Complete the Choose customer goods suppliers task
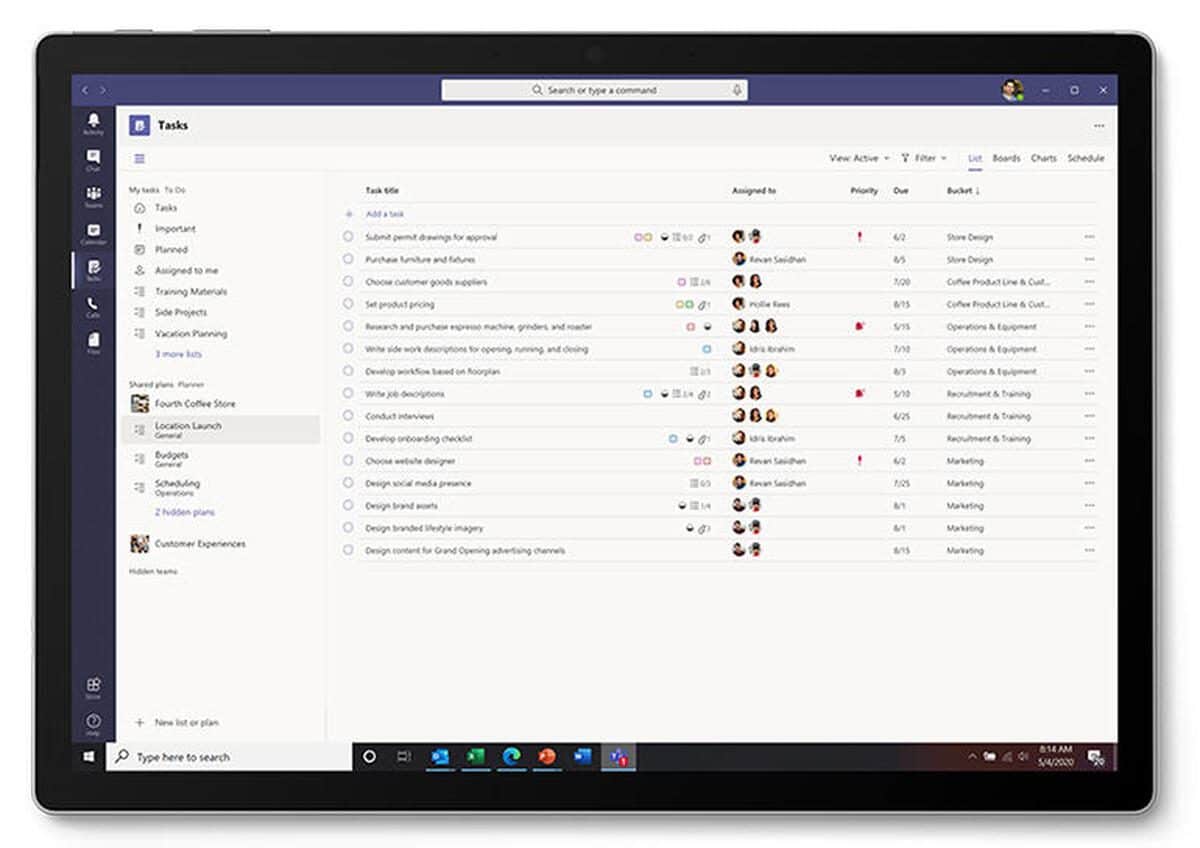1200x848 pixels. coord(348,282)
